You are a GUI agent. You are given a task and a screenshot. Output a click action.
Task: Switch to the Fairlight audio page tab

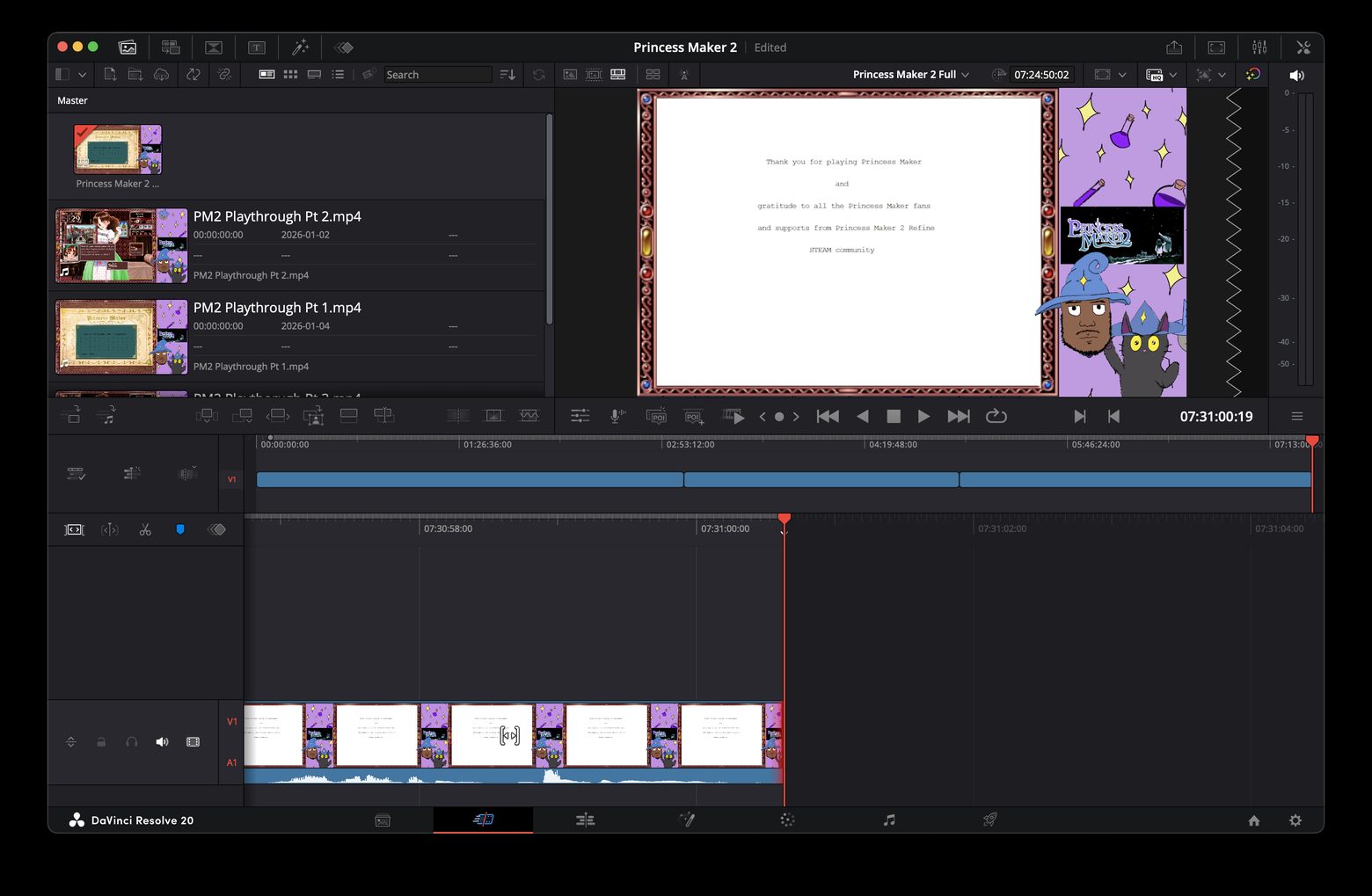[889, 820]
